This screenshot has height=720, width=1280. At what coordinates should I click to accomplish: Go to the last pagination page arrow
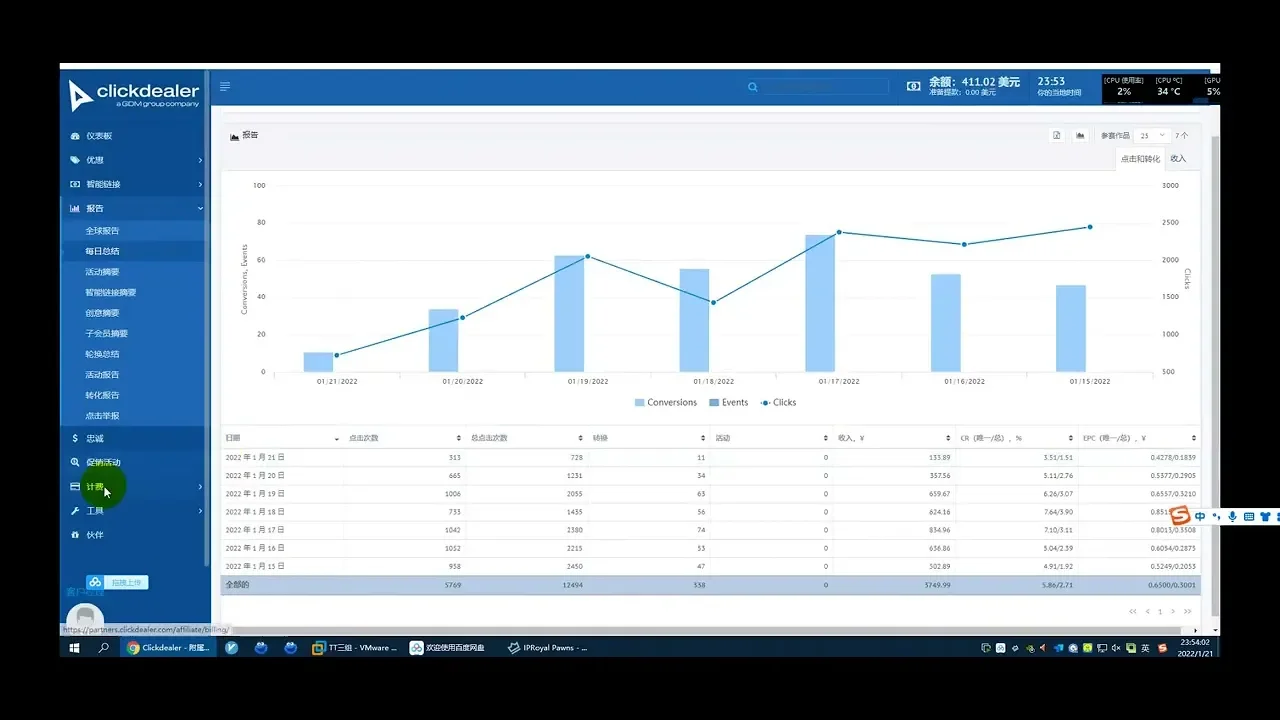pyautogui.click(x=1188, y=611)
